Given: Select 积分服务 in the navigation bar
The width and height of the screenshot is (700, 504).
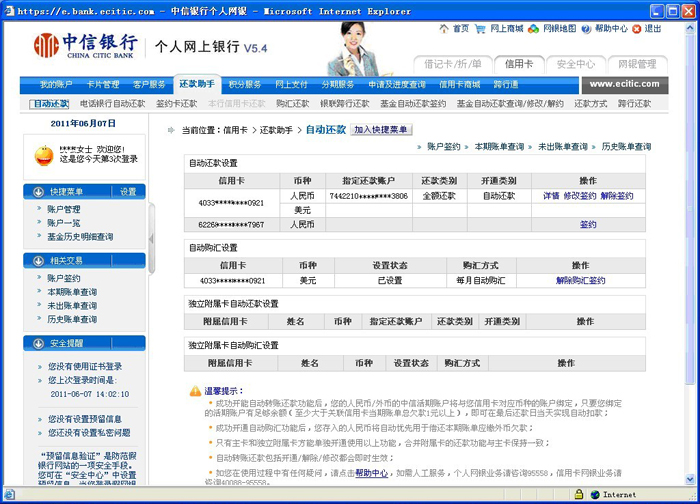Looking at the screenshot, I should 244,85.
